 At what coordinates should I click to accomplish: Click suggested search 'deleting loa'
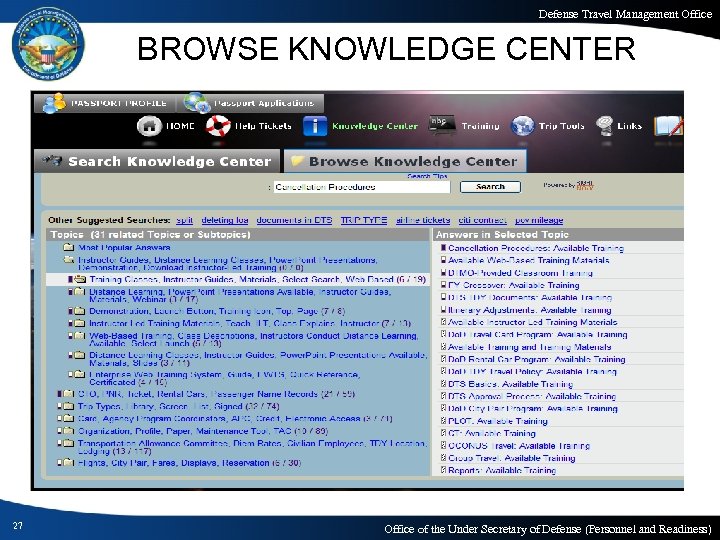(x=225, y=220)
